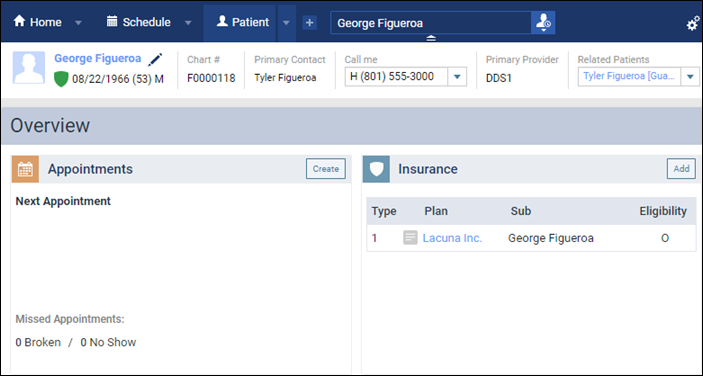The image size is (703, 376).
Task: Click the Insurance shield panel icon
Action: (376, 169)
